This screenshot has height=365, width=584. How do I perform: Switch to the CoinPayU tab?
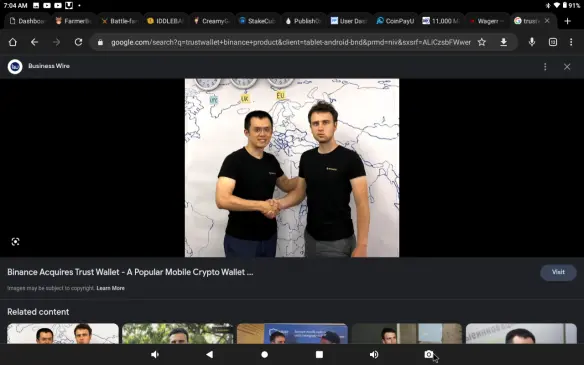395,21
